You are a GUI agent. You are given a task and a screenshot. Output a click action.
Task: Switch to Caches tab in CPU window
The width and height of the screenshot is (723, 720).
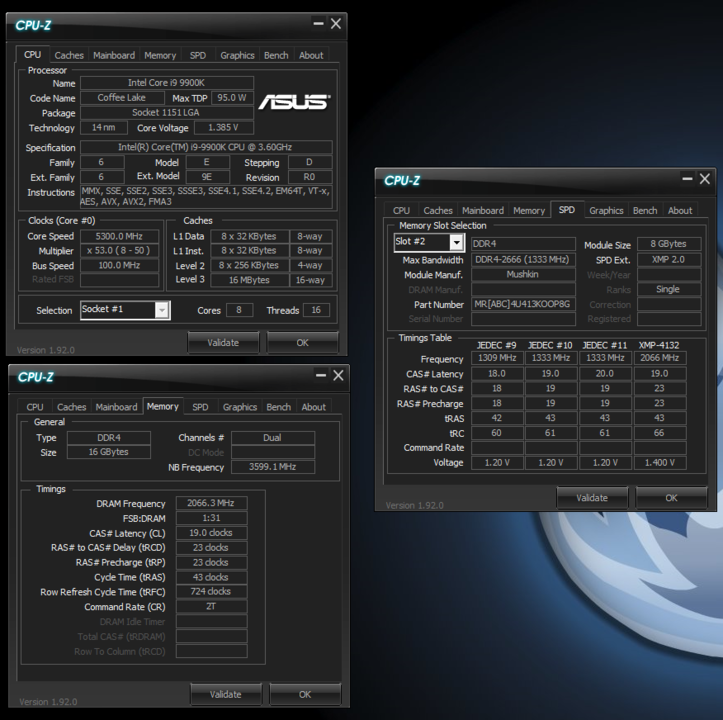tap(69, 56)
